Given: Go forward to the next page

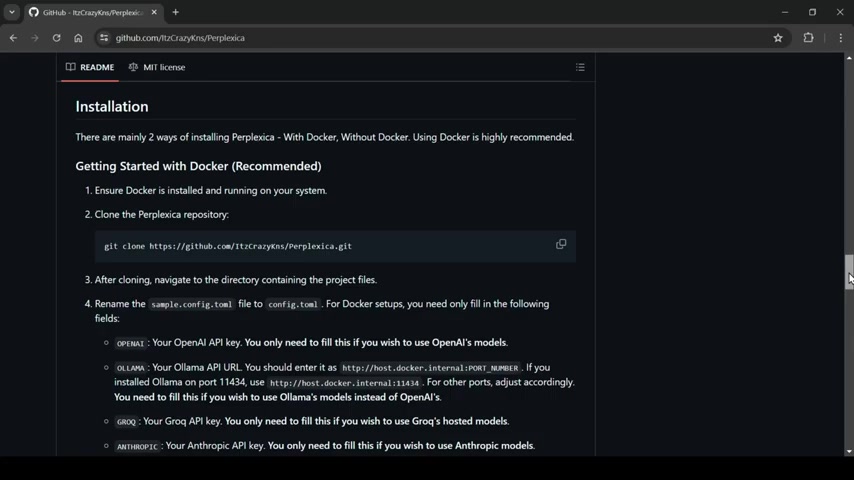Looking at the screenshot, I should coord(35,38).
